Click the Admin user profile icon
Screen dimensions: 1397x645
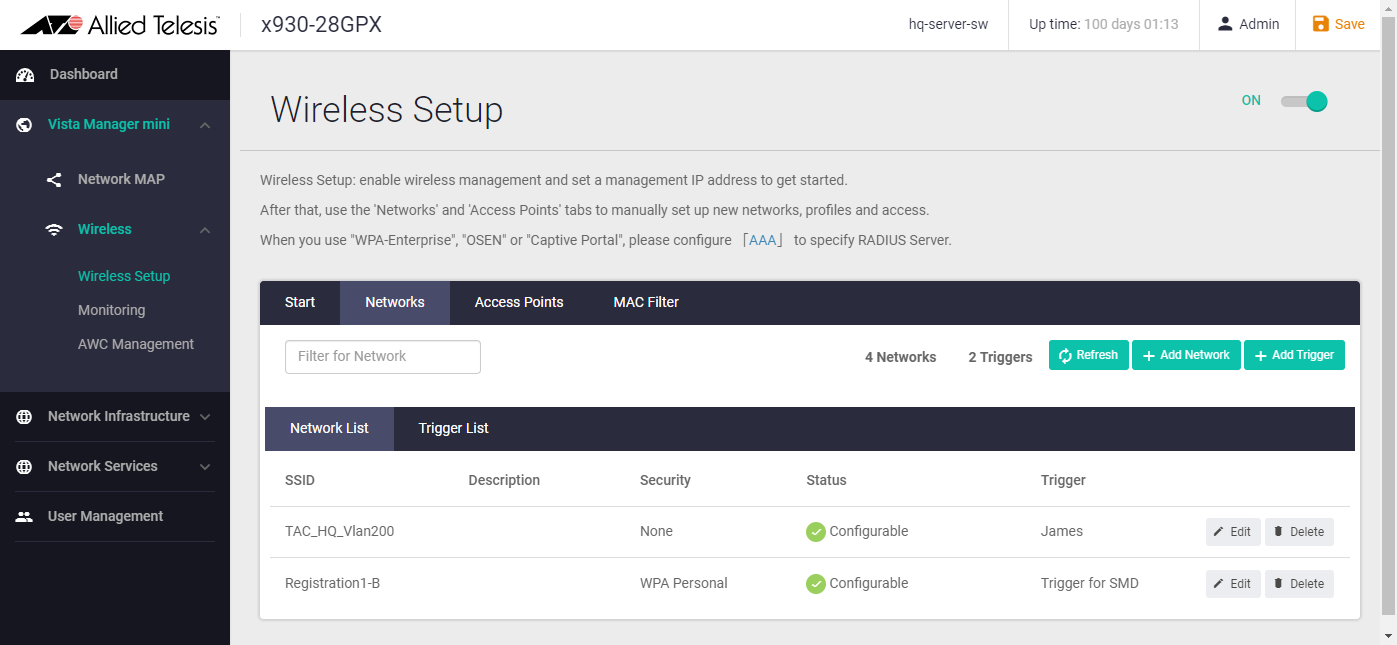tap(1225, 24)
